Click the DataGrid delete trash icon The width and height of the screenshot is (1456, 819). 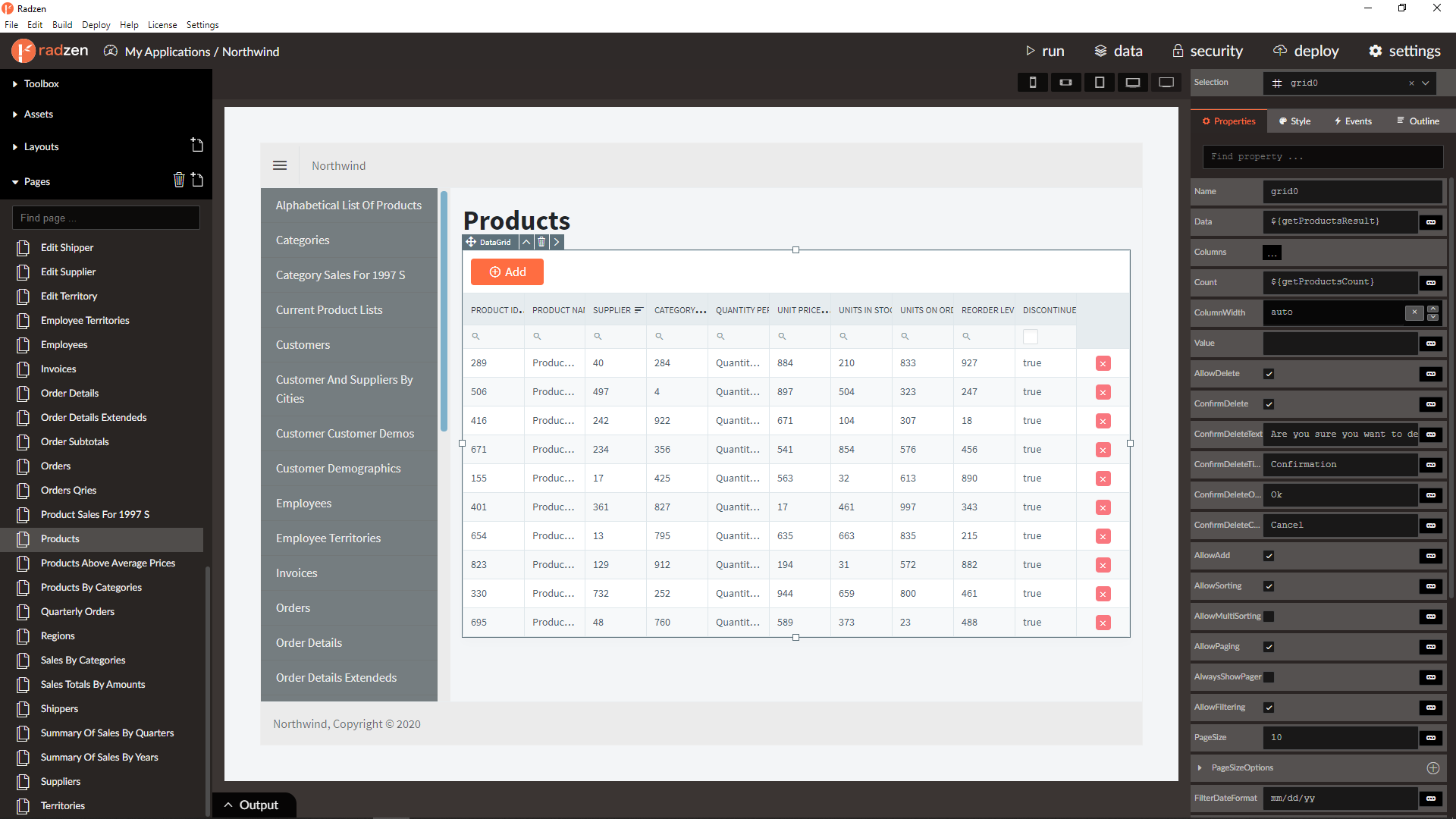tap(541, 242)
